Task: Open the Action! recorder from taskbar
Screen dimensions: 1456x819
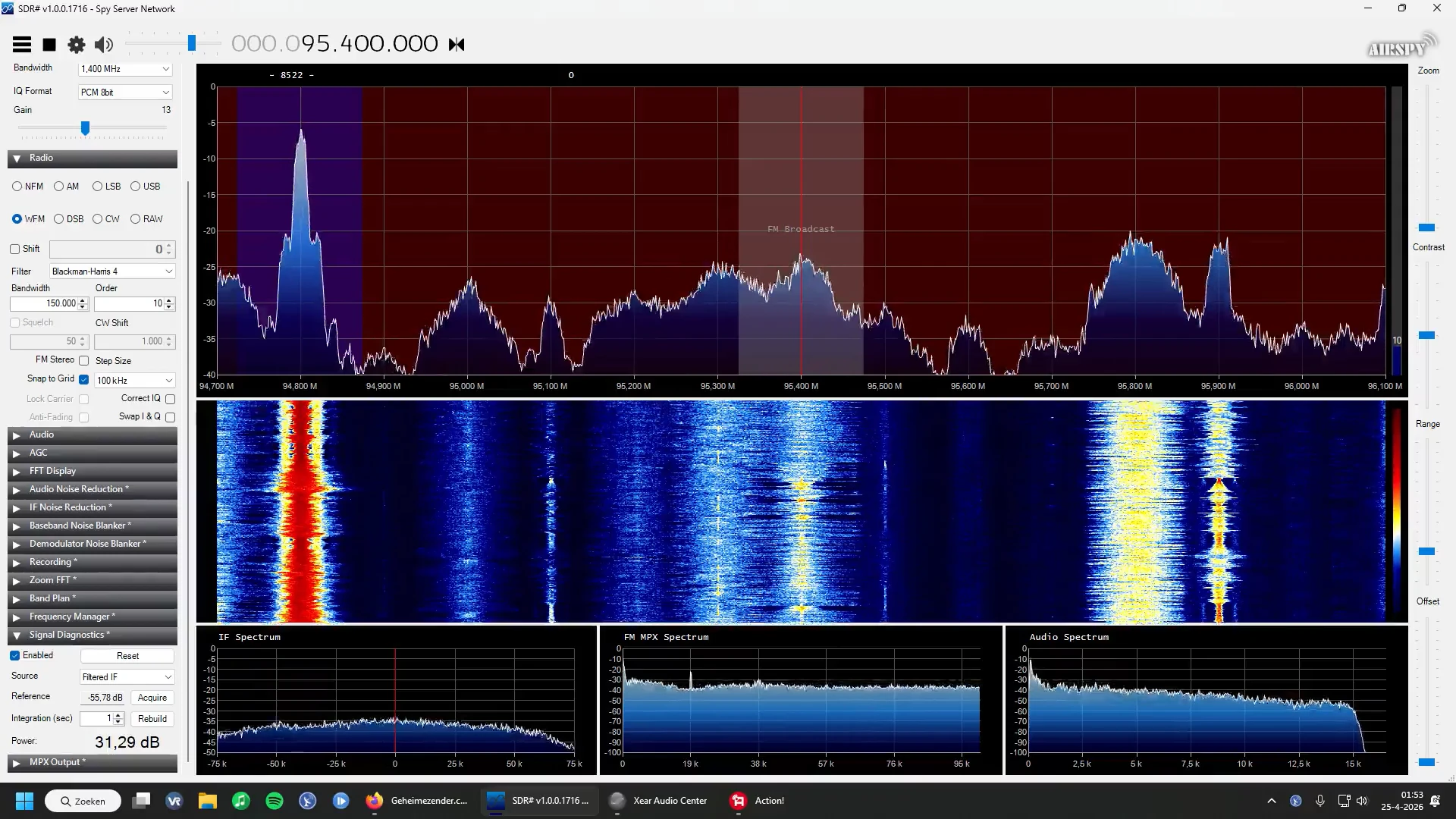Action: [758, 801]
